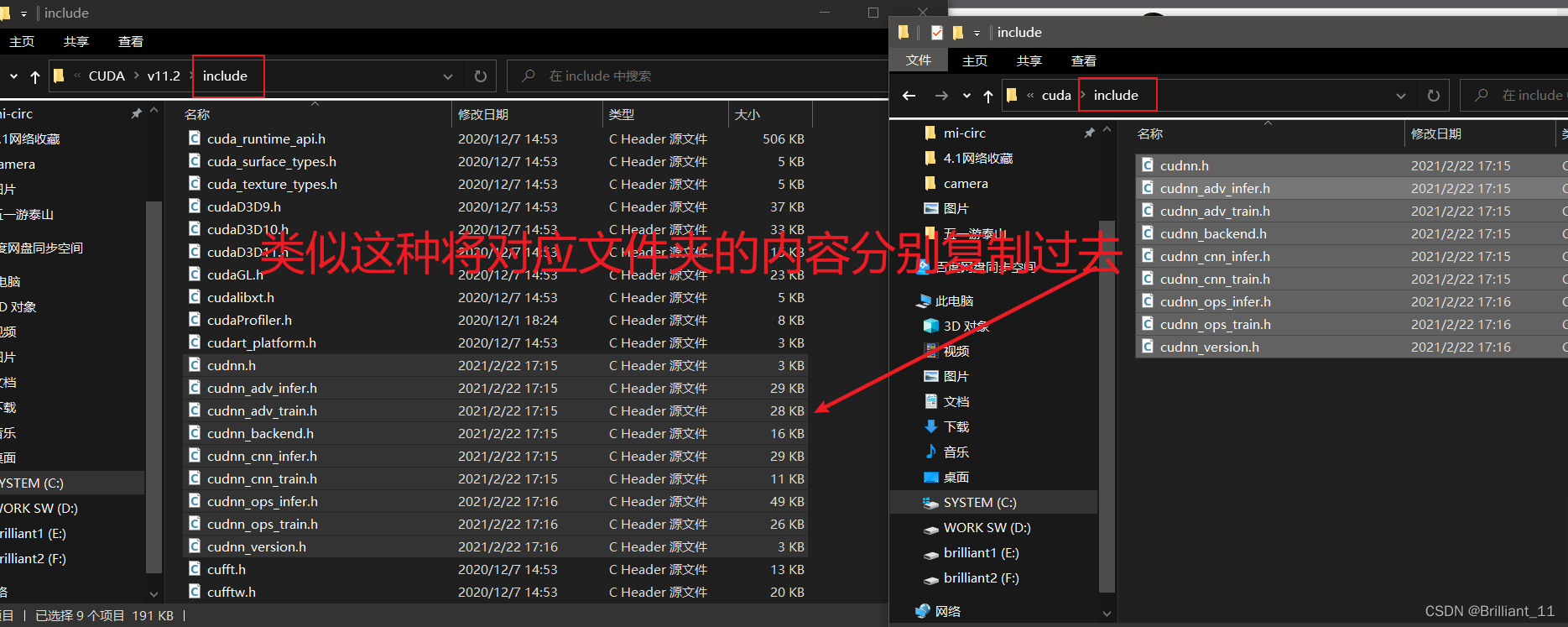1568x627 pixels.
Task: Go forward in right cuda include window
Action: tap(941, 96)
